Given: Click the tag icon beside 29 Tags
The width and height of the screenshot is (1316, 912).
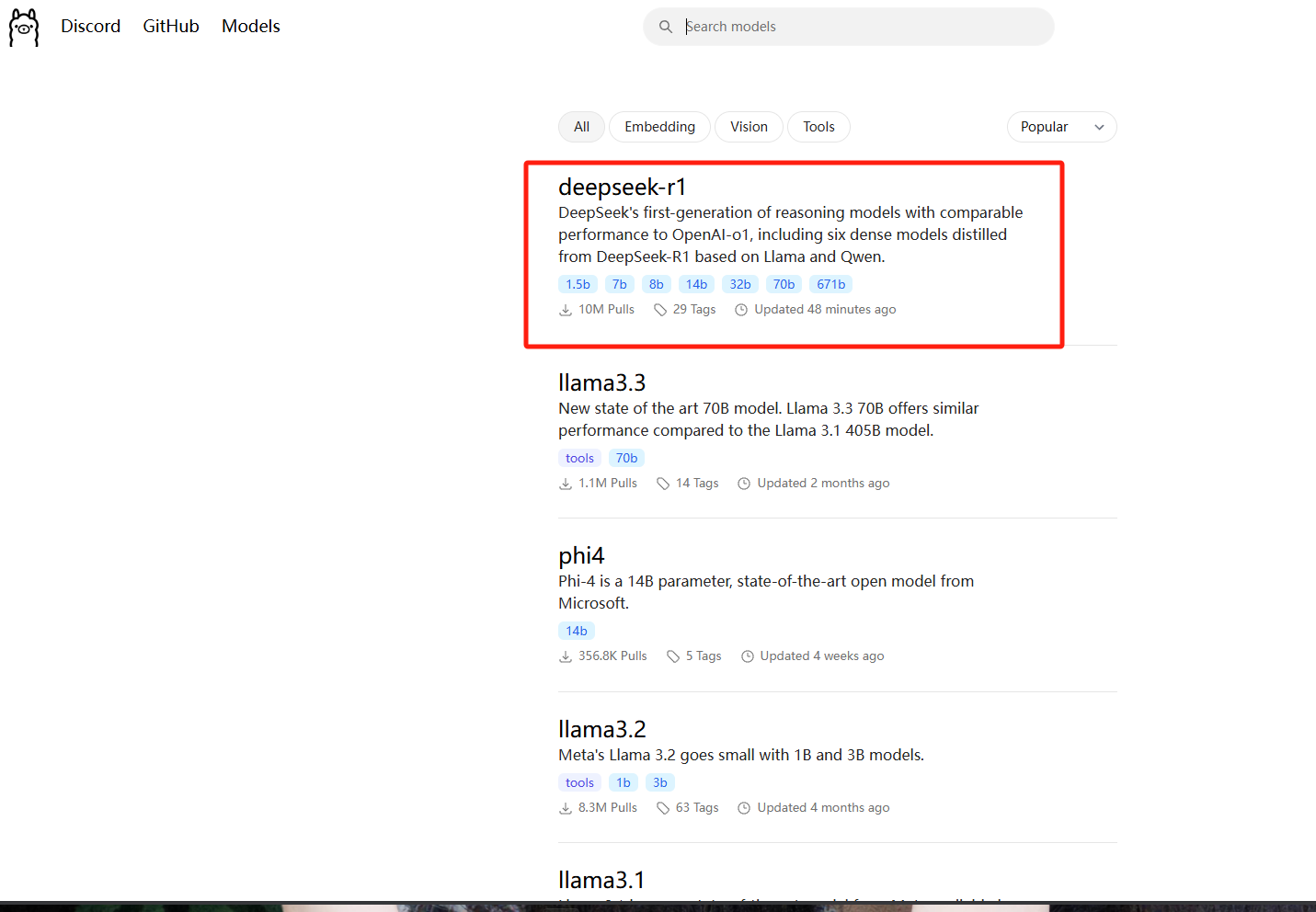Looking at the screenshot, I should pos(660,310).
